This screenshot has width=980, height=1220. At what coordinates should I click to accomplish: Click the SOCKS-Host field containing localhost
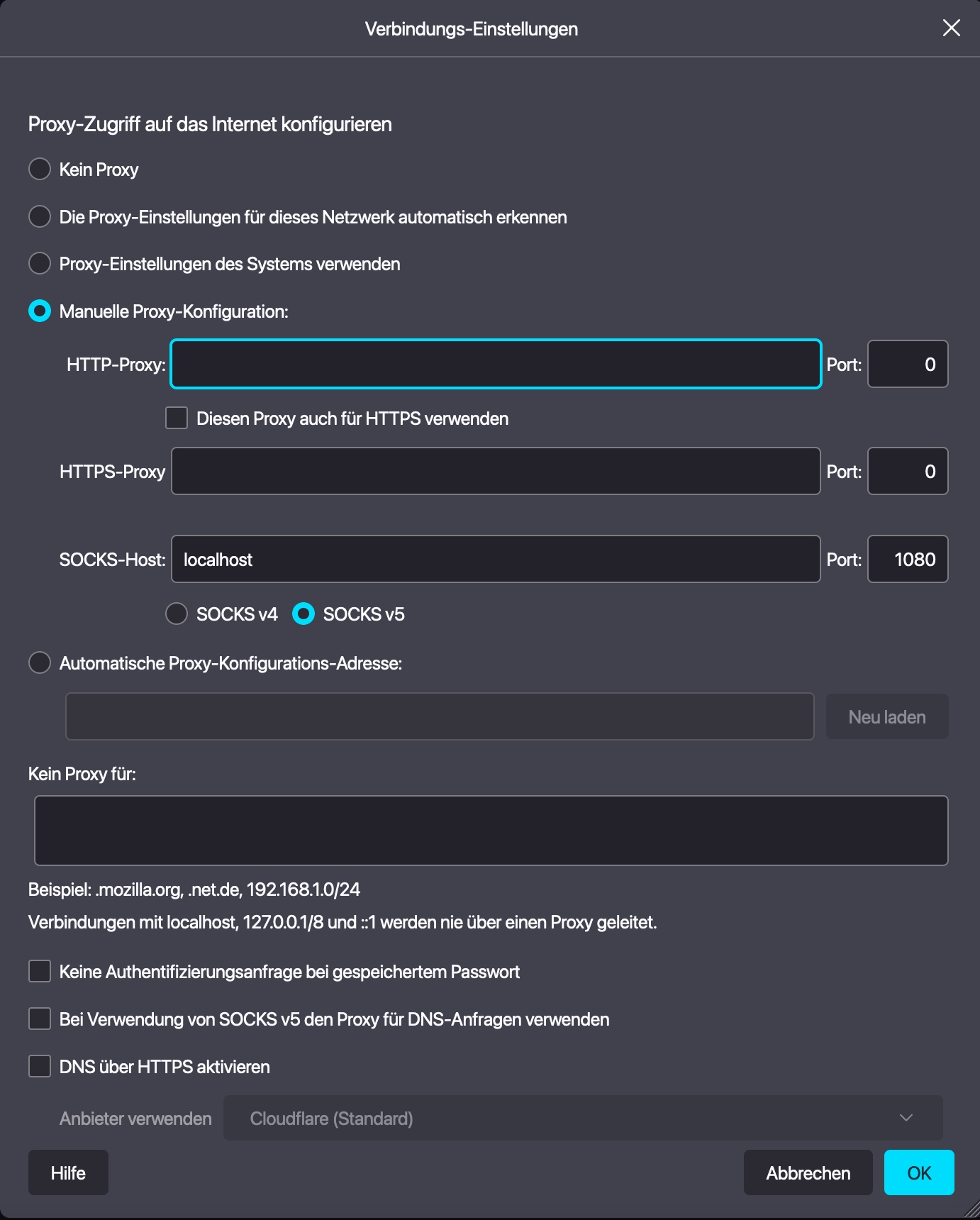[496, 560]
